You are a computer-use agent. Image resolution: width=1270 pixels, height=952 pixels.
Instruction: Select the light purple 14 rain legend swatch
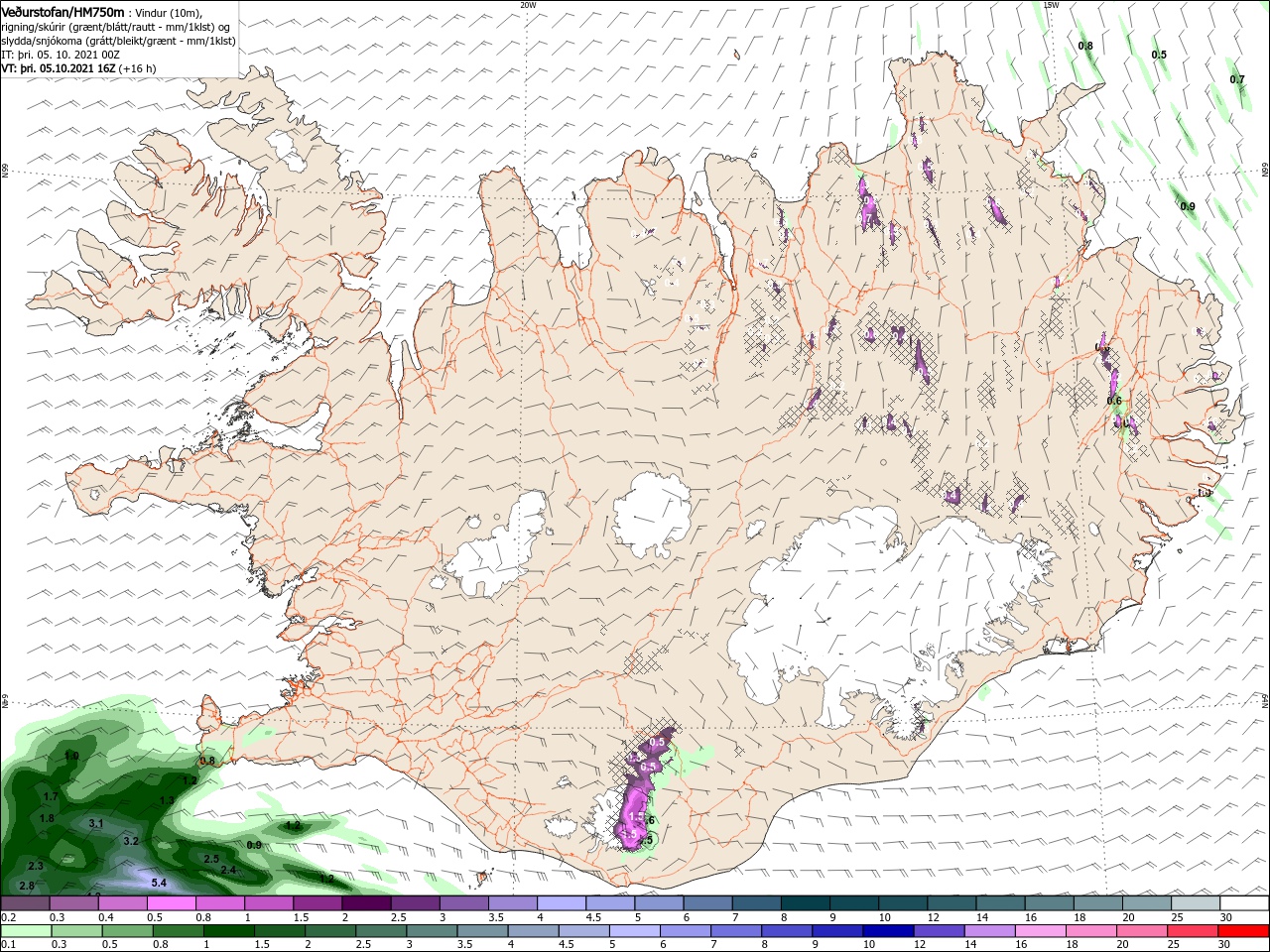[989, 931]
